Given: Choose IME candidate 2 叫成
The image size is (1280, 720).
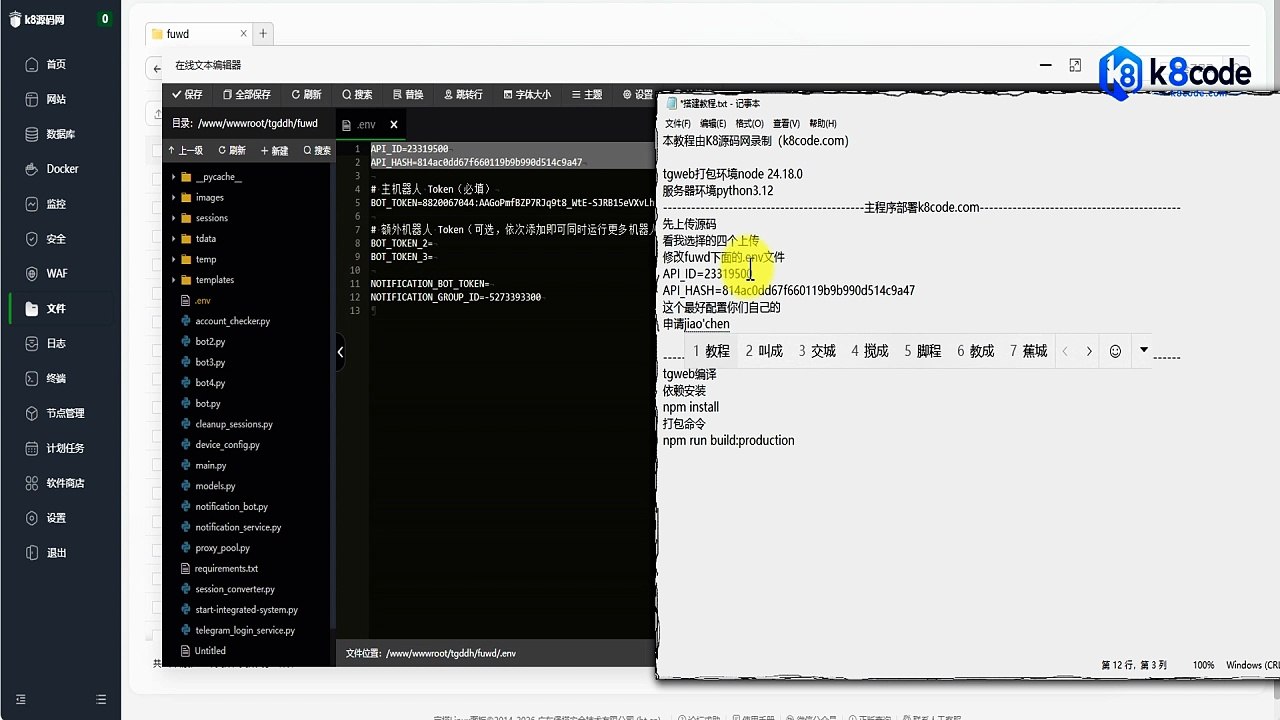Looking at the screenshot, I should click(764, 351).
